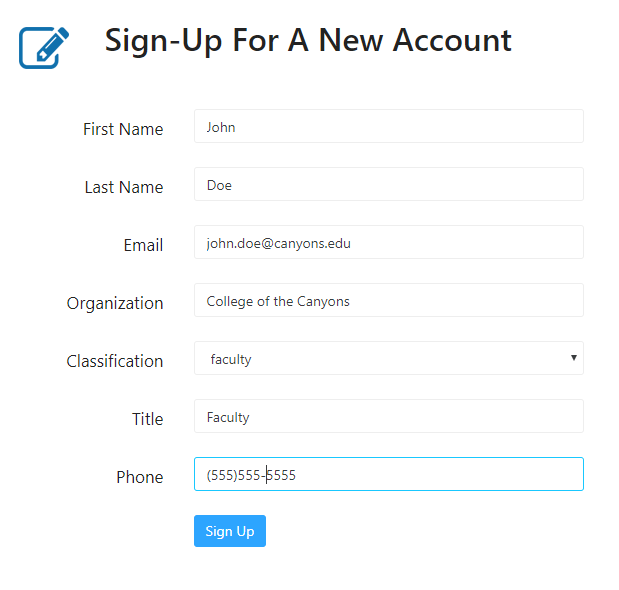Click the pencil edit icon beside the heading
619x590 pixels.
point(44,48)
